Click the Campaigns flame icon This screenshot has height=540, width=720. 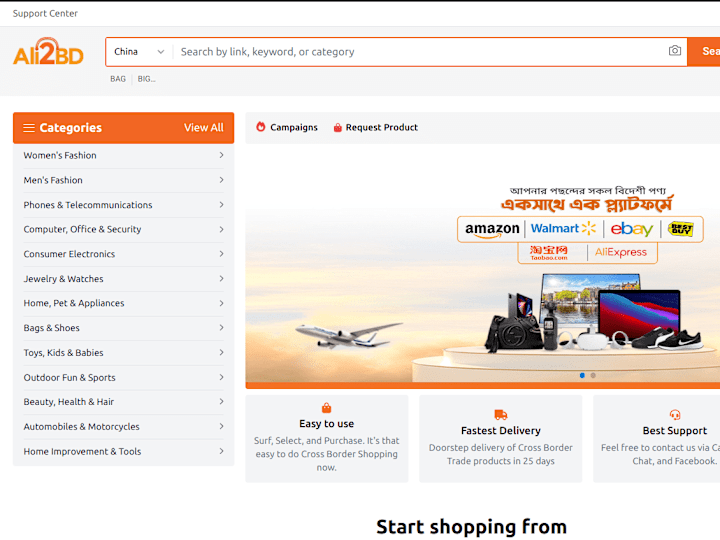260,127
